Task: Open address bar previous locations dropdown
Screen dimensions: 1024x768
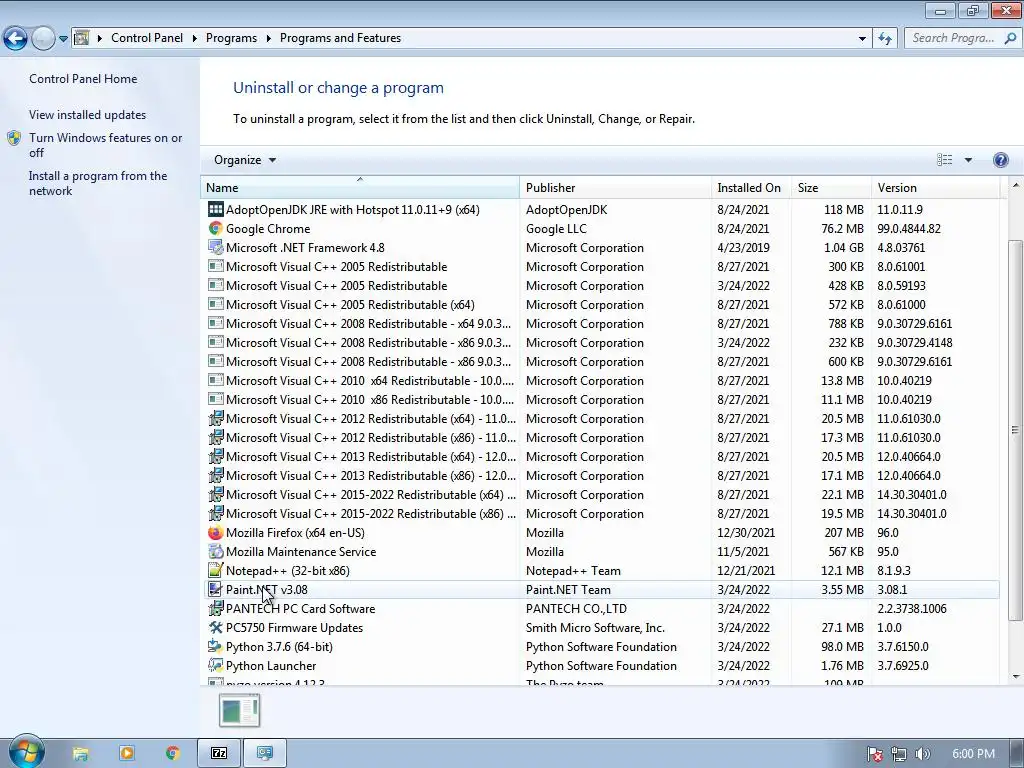Action: coord(862,39)
